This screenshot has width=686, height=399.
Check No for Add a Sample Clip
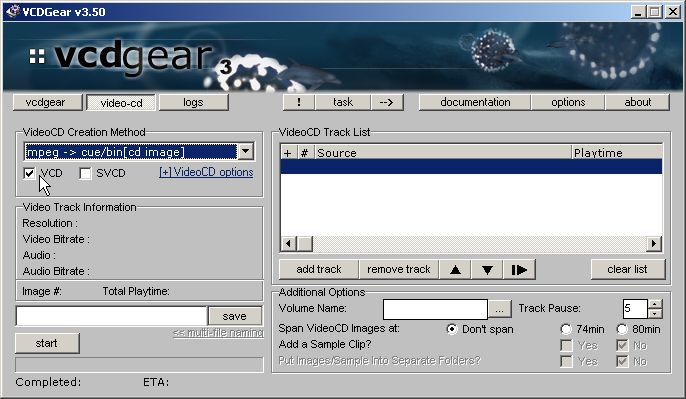pos(622,346)
